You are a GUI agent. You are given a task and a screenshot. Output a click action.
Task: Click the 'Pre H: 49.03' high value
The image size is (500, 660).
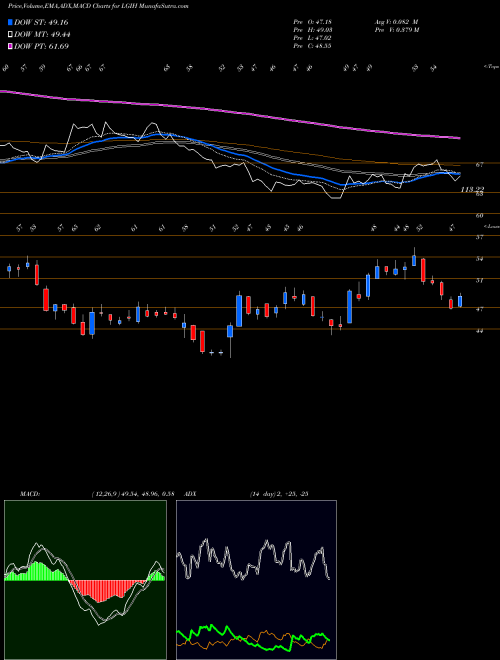[x=312, y=30]
